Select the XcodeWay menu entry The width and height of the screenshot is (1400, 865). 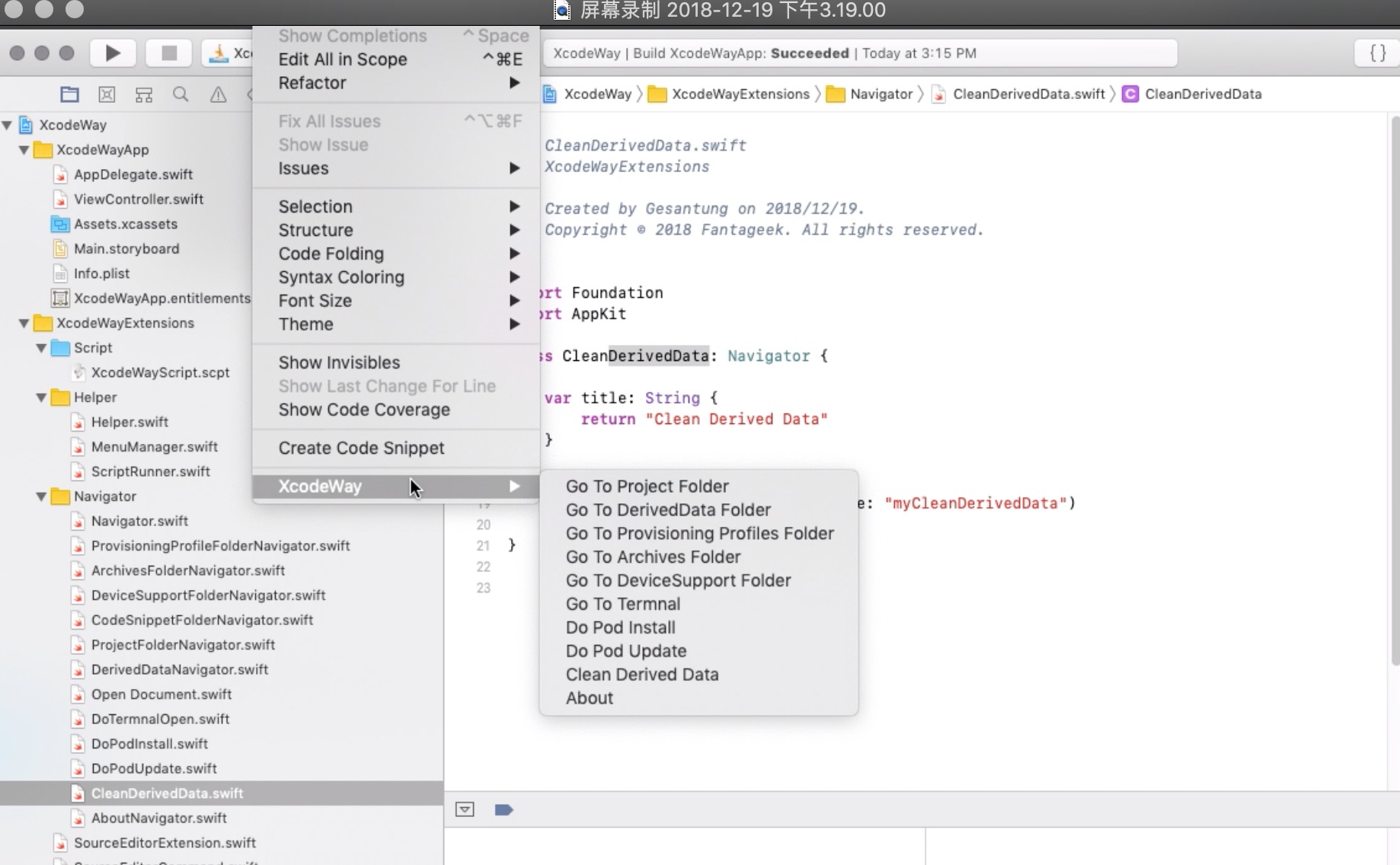396,487
